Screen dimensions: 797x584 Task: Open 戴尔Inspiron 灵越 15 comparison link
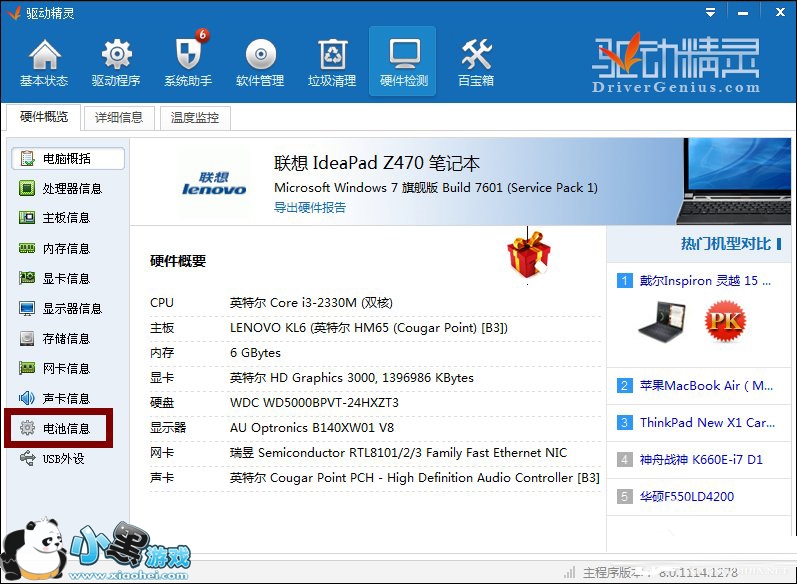(698, 281)
